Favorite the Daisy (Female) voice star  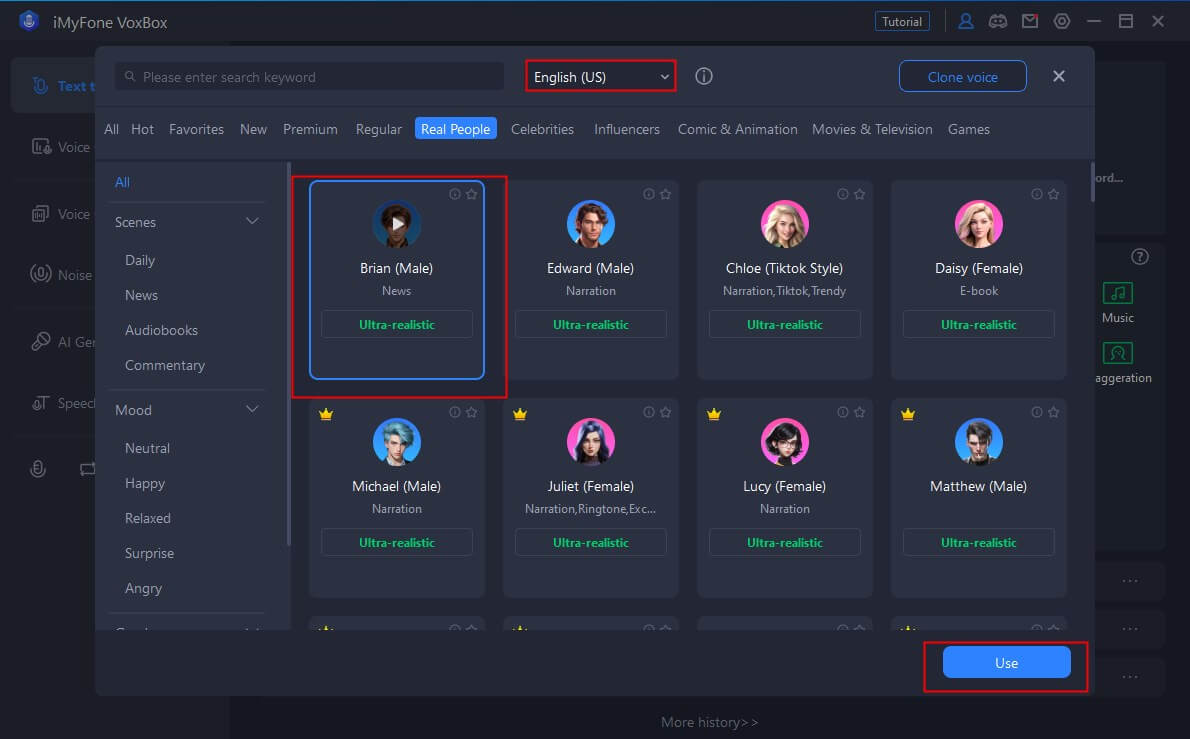tap(1053, 194)
